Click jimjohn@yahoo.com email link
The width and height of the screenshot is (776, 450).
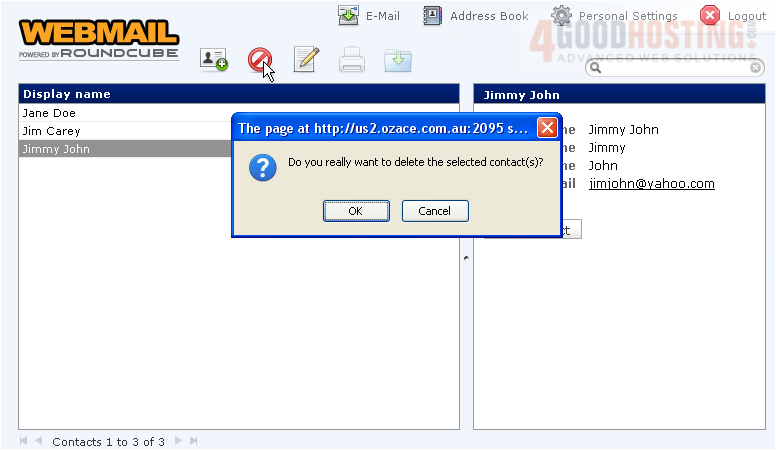651,184
